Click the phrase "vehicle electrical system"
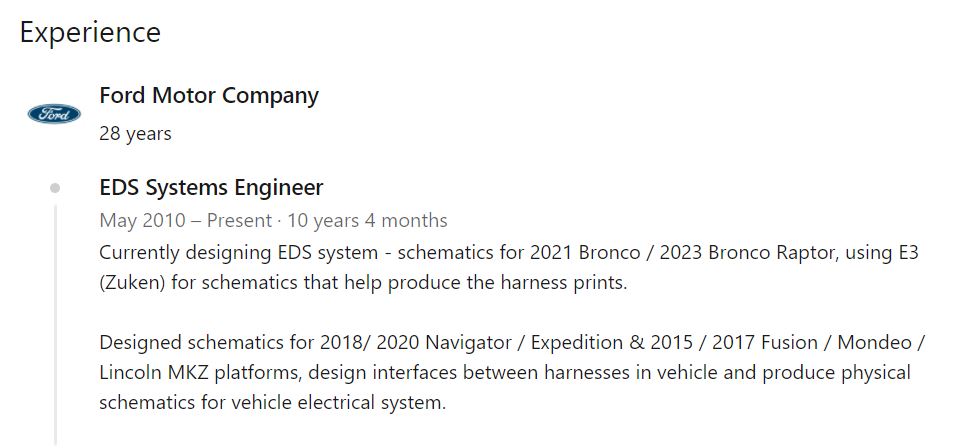 point(338,402)
